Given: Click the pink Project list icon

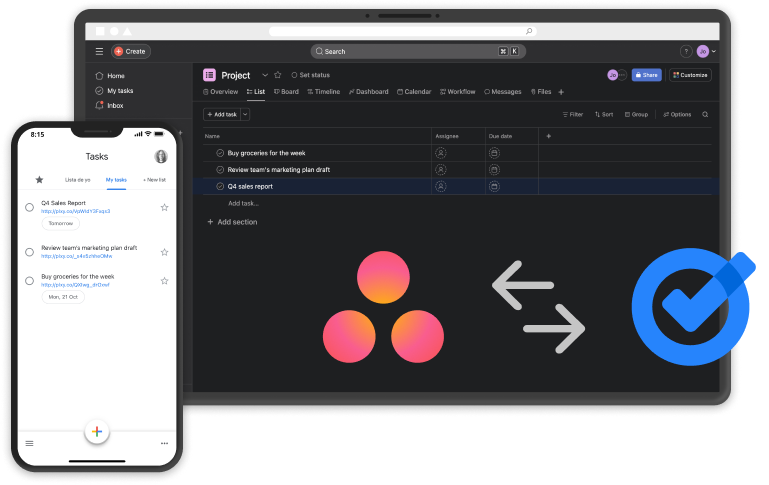Looking at the screenshot, I should click(x=209, y=75).
